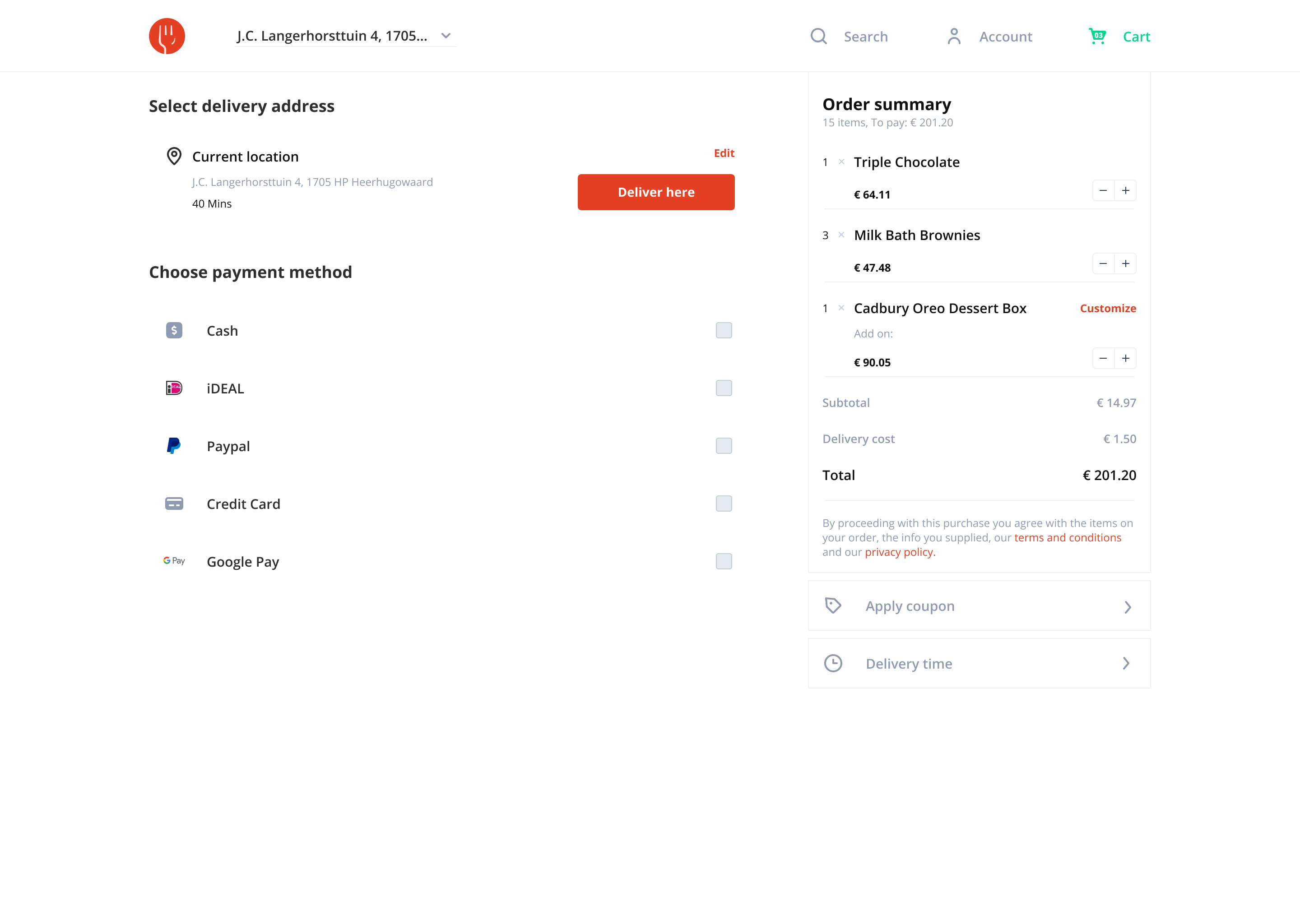Click the € 201.20 total amount
Image resolution: width=1300 pixels, height=924 pixels.
point(1109,475)
